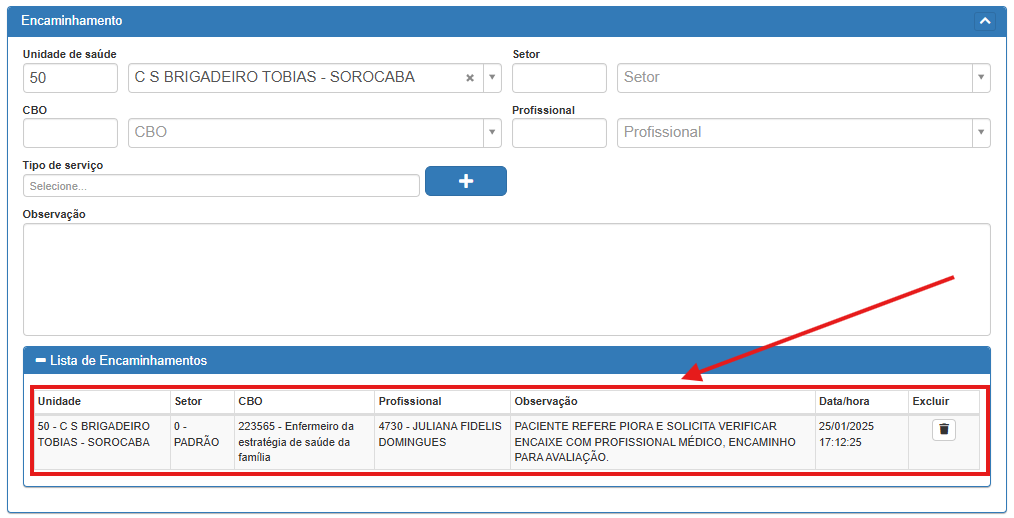
Task: Click the Setor code input field
Action: tap(559, 78)
